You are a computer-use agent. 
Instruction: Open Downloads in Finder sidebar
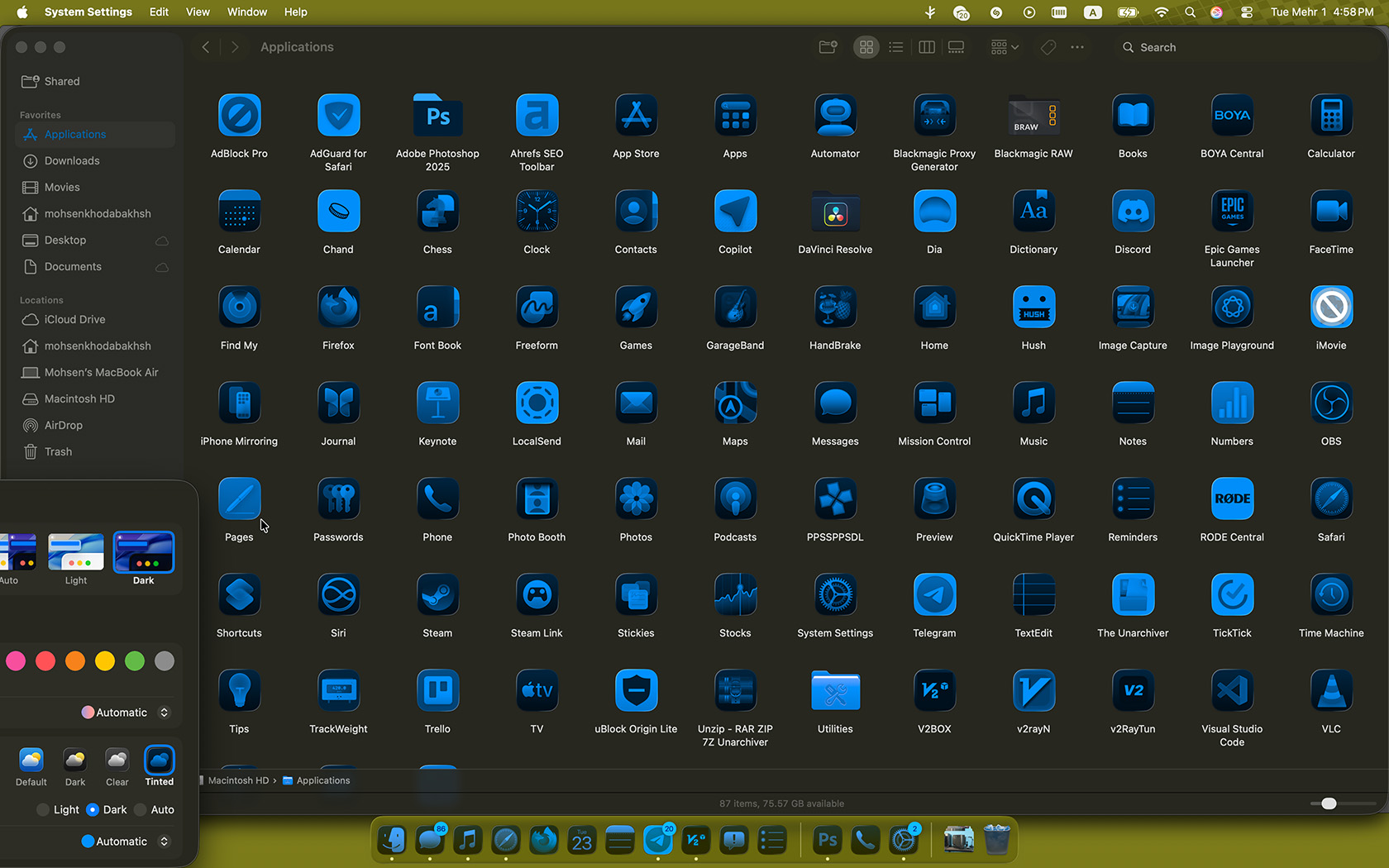(94, 160)
